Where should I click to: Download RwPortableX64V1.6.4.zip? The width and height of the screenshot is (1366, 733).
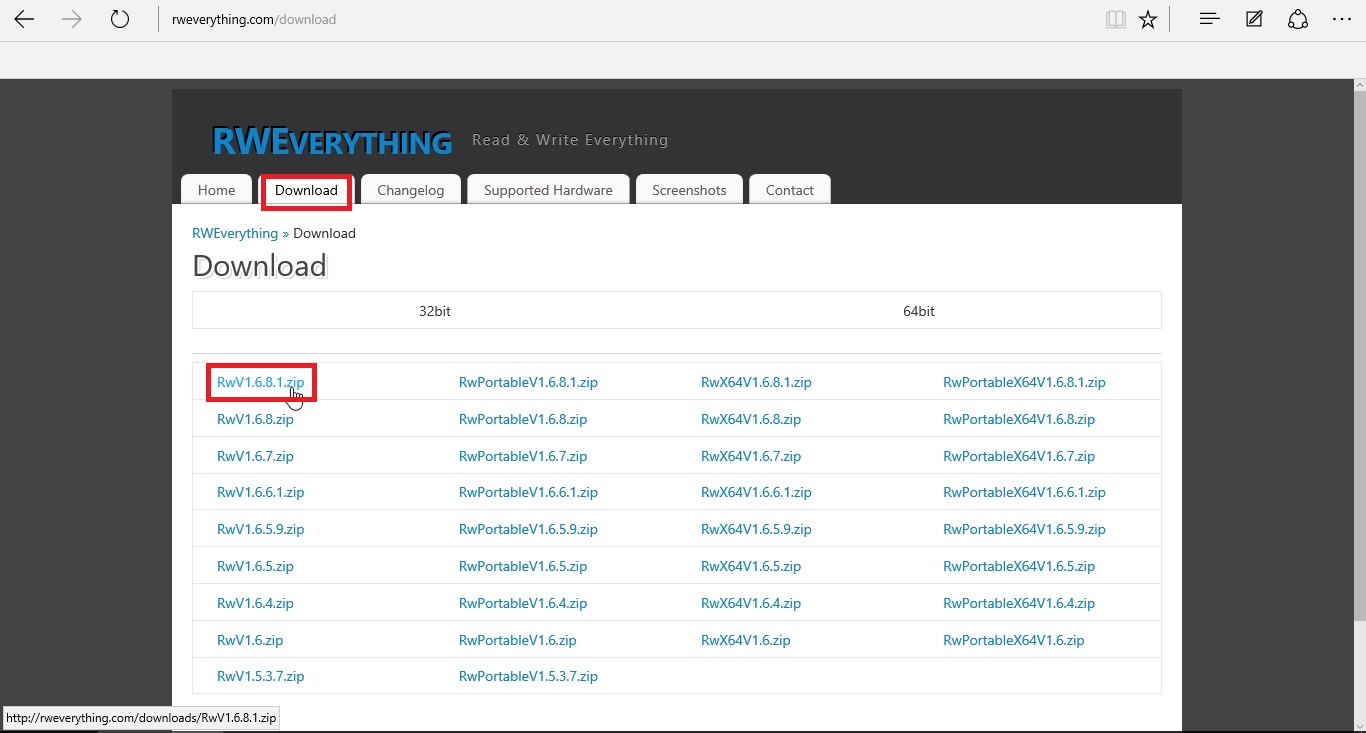point(1019,603)
